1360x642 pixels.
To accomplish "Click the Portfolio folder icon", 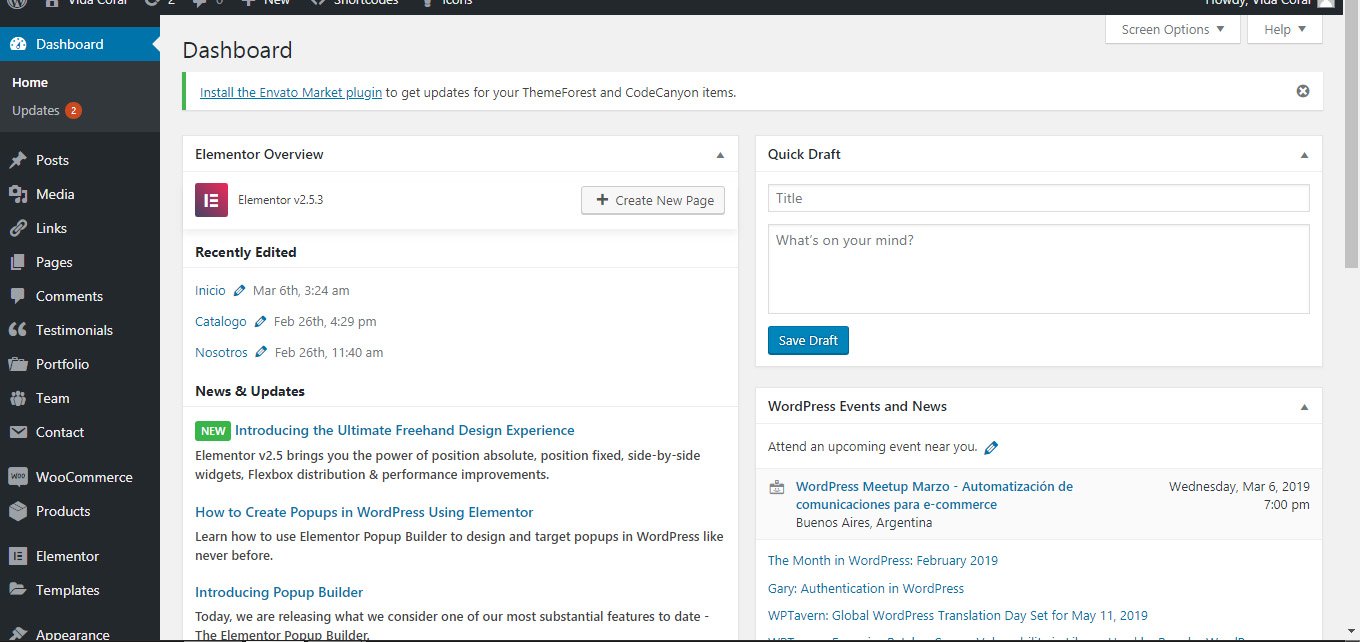I will (17, 364).
